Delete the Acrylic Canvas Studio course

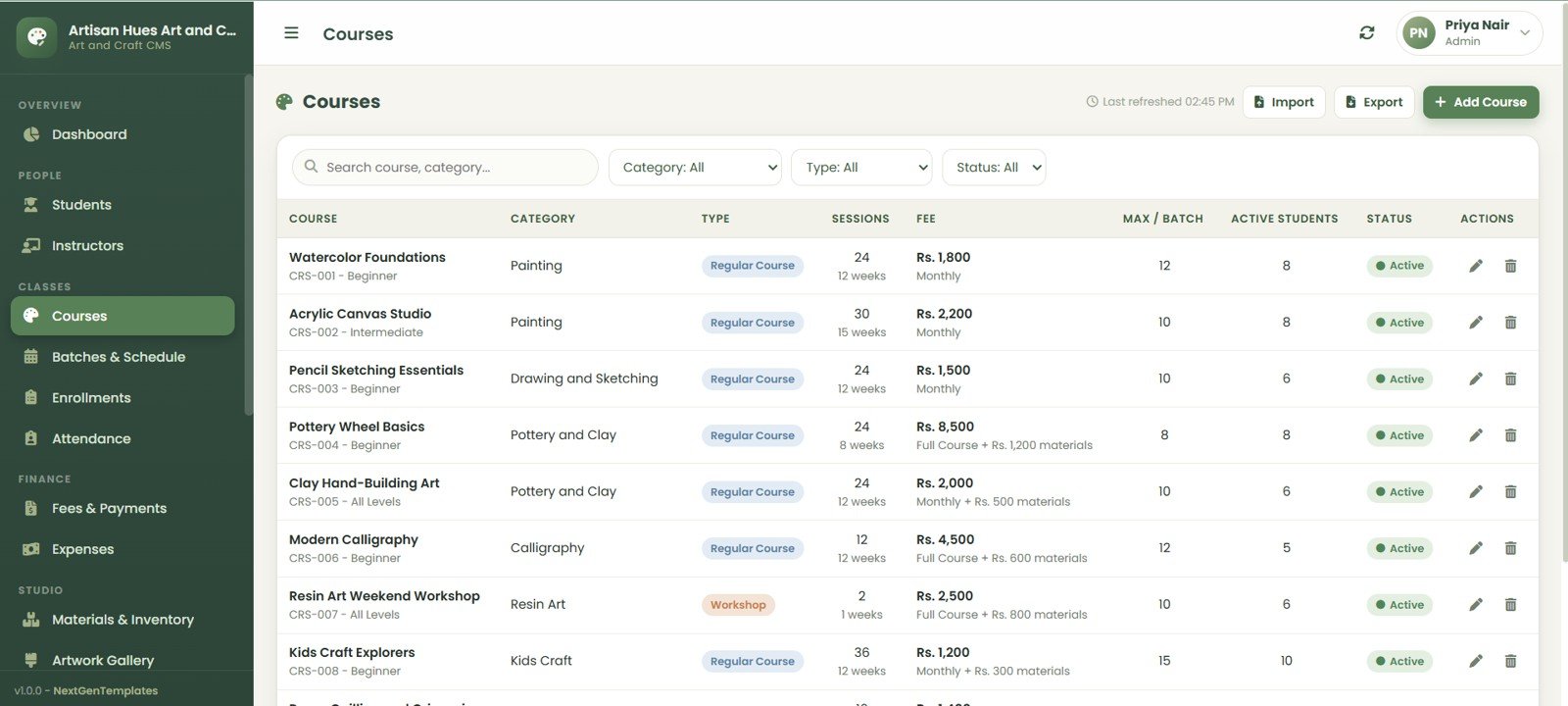pyautogui.click(x=1510, y=323)
